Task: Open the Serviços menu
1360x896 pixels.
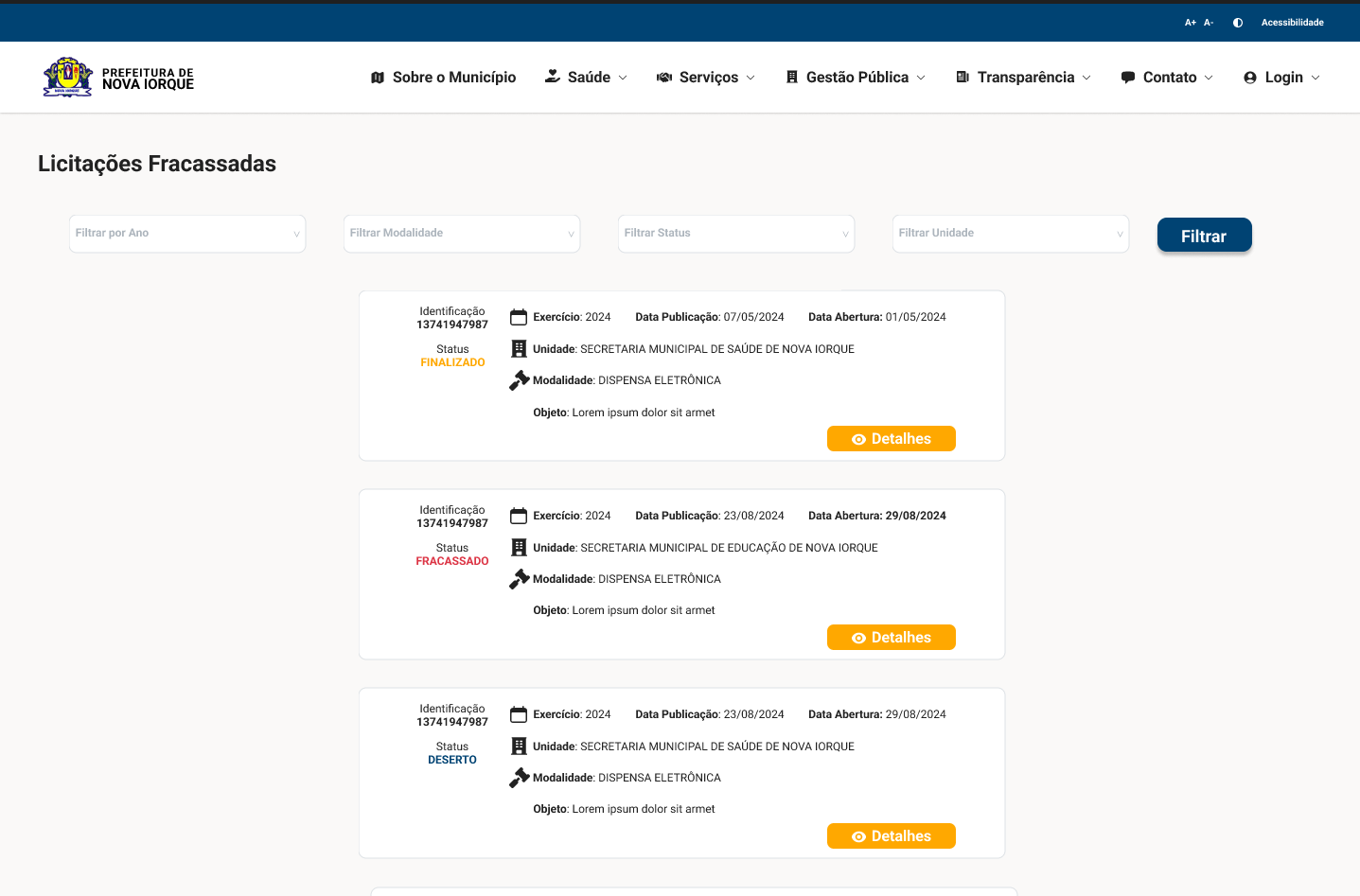Action: [x=709, y=78]
